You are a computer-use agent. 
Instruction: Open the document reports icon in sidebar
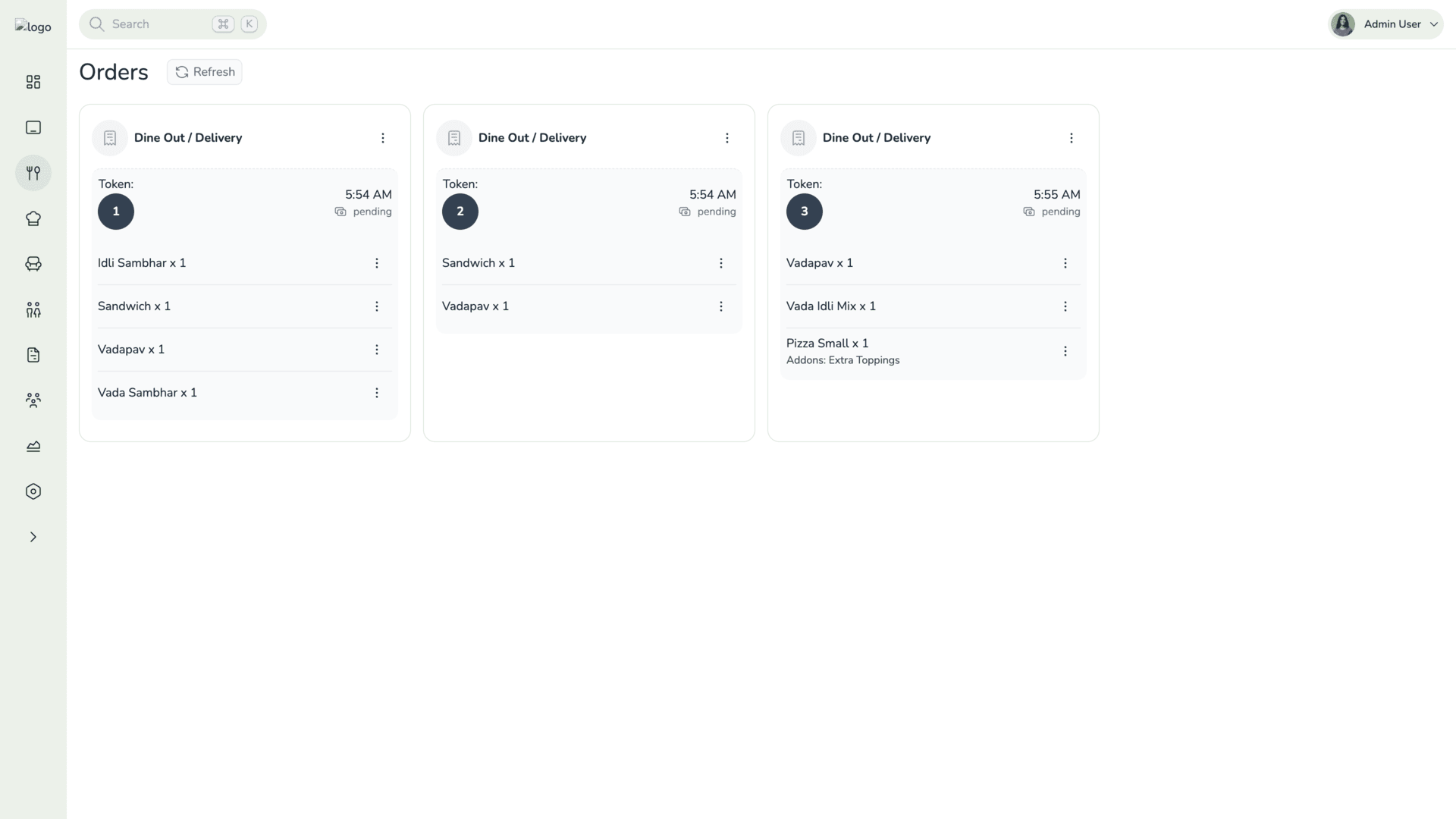pyautogui.click(x=33, y=355)
